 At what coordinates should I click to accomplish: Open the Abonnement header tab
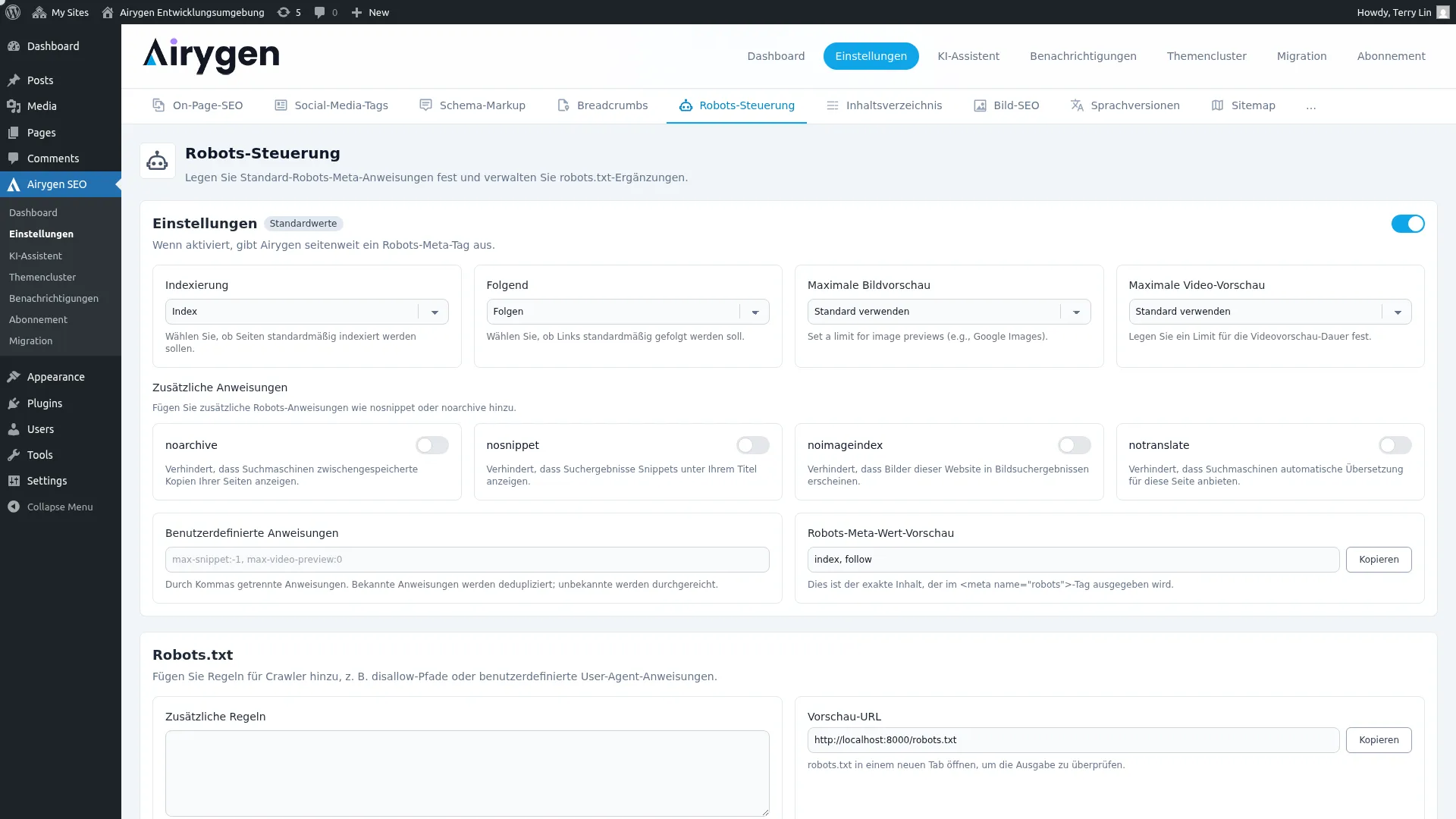coord(1391,56)
